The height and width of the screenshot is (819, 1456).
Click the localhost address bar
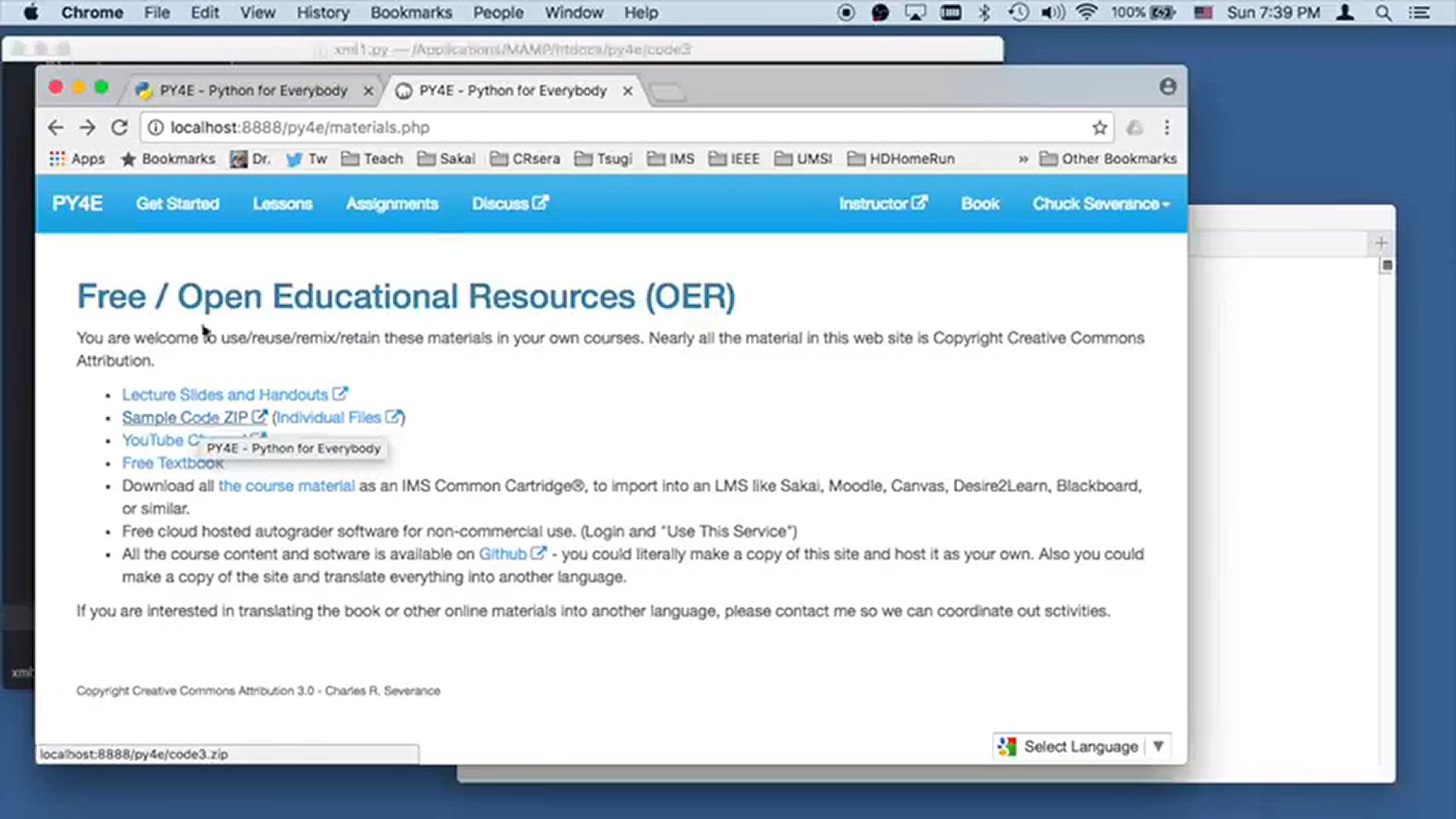tap(626, 127)
